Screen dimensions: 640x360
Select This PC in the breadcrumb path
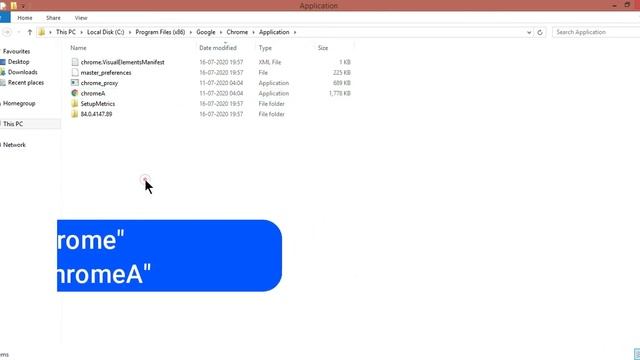click(x=66, y=32)
